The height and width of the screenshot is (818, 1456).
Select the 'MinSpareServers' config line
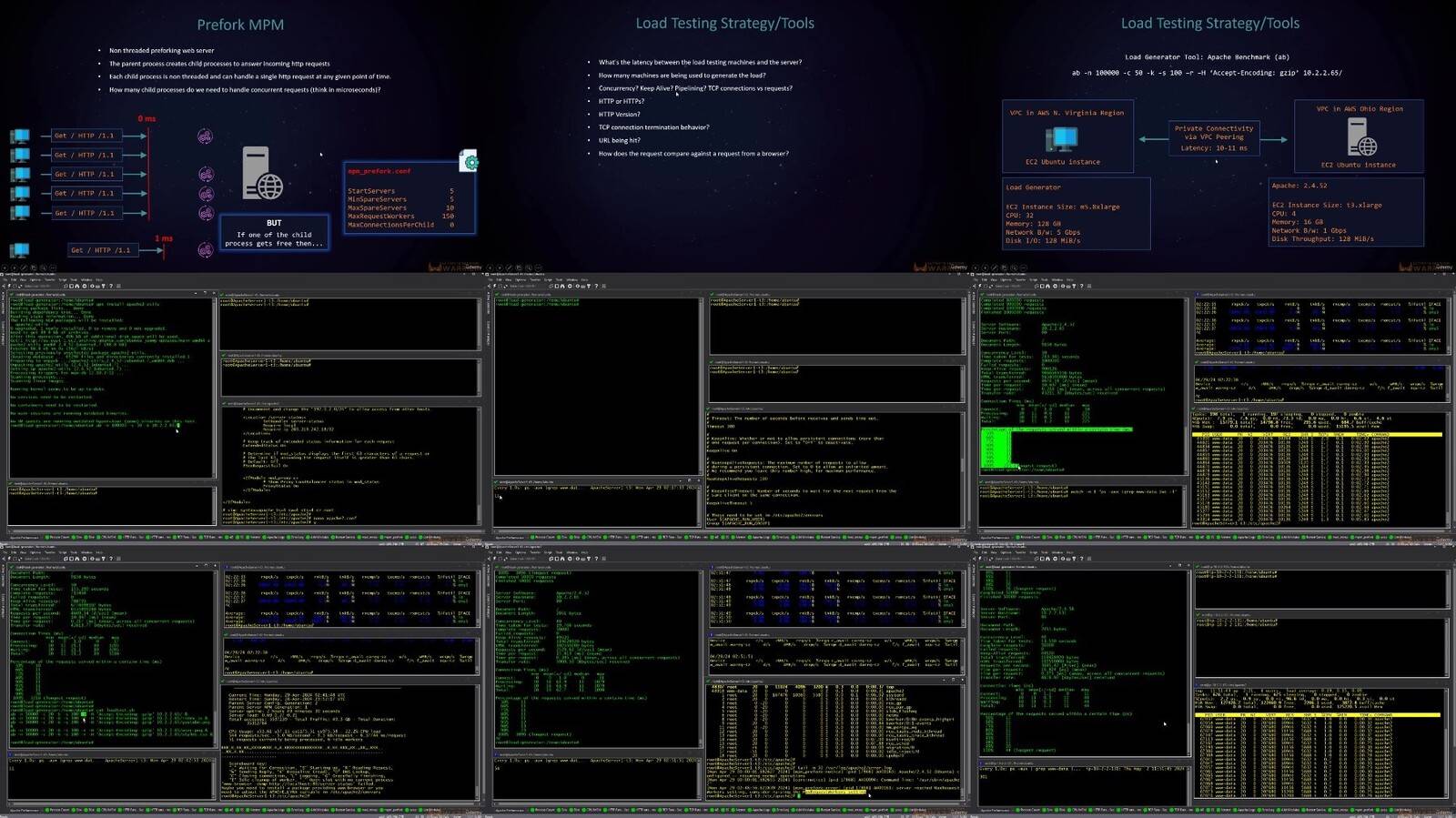pyautogui.click(x=400, y=199)
